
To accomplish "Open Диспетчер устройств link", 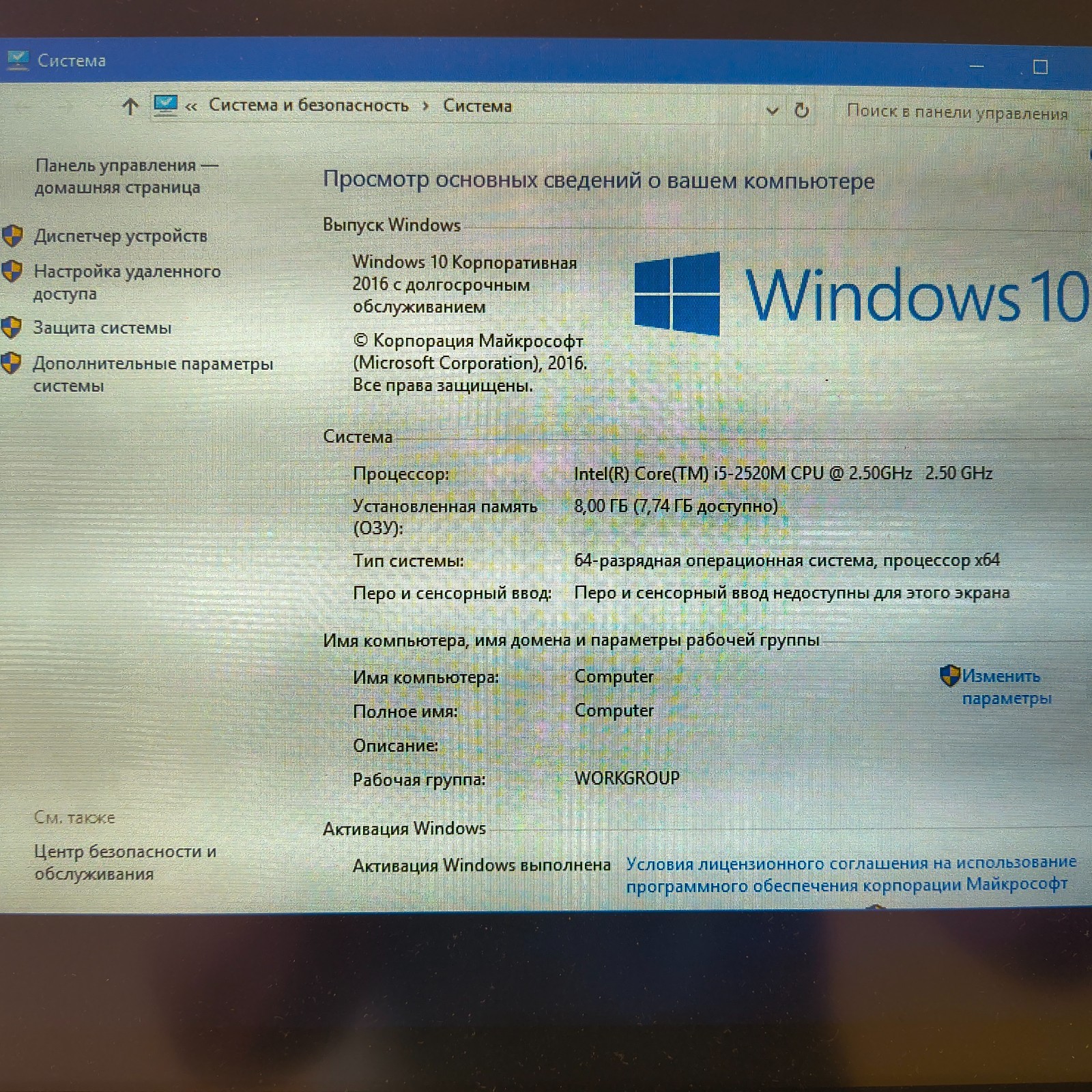I will click(121, 236).
